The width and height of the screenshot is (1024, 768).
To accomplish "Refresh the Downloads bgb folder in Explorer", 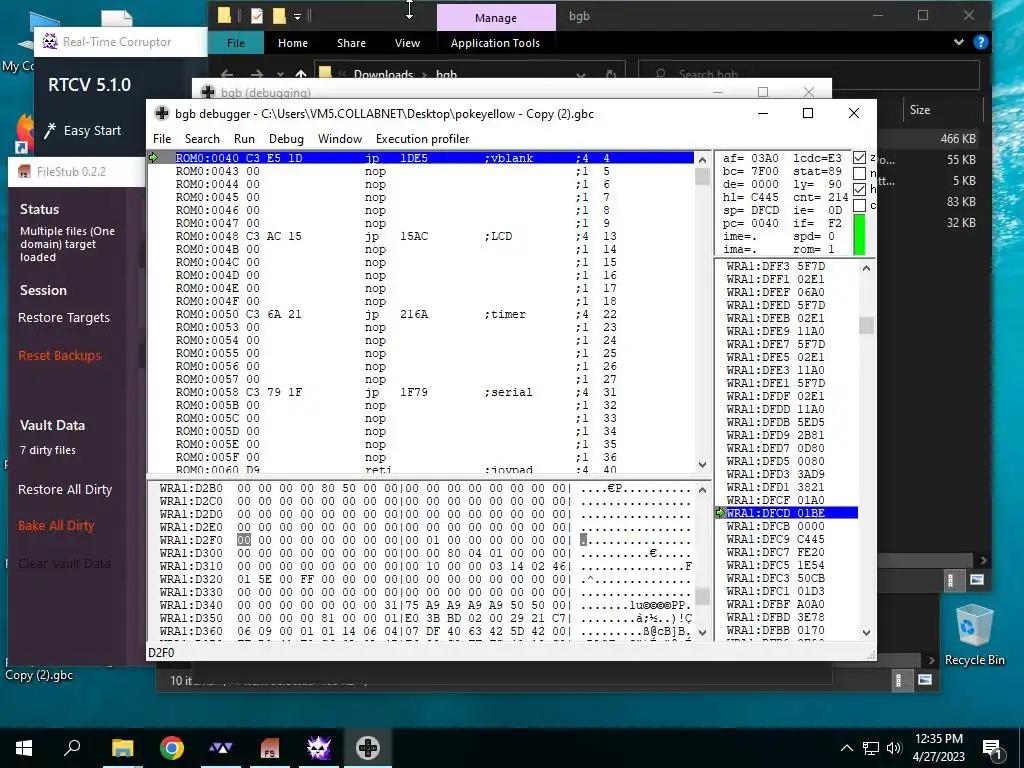I will click(x=611, y=74).
